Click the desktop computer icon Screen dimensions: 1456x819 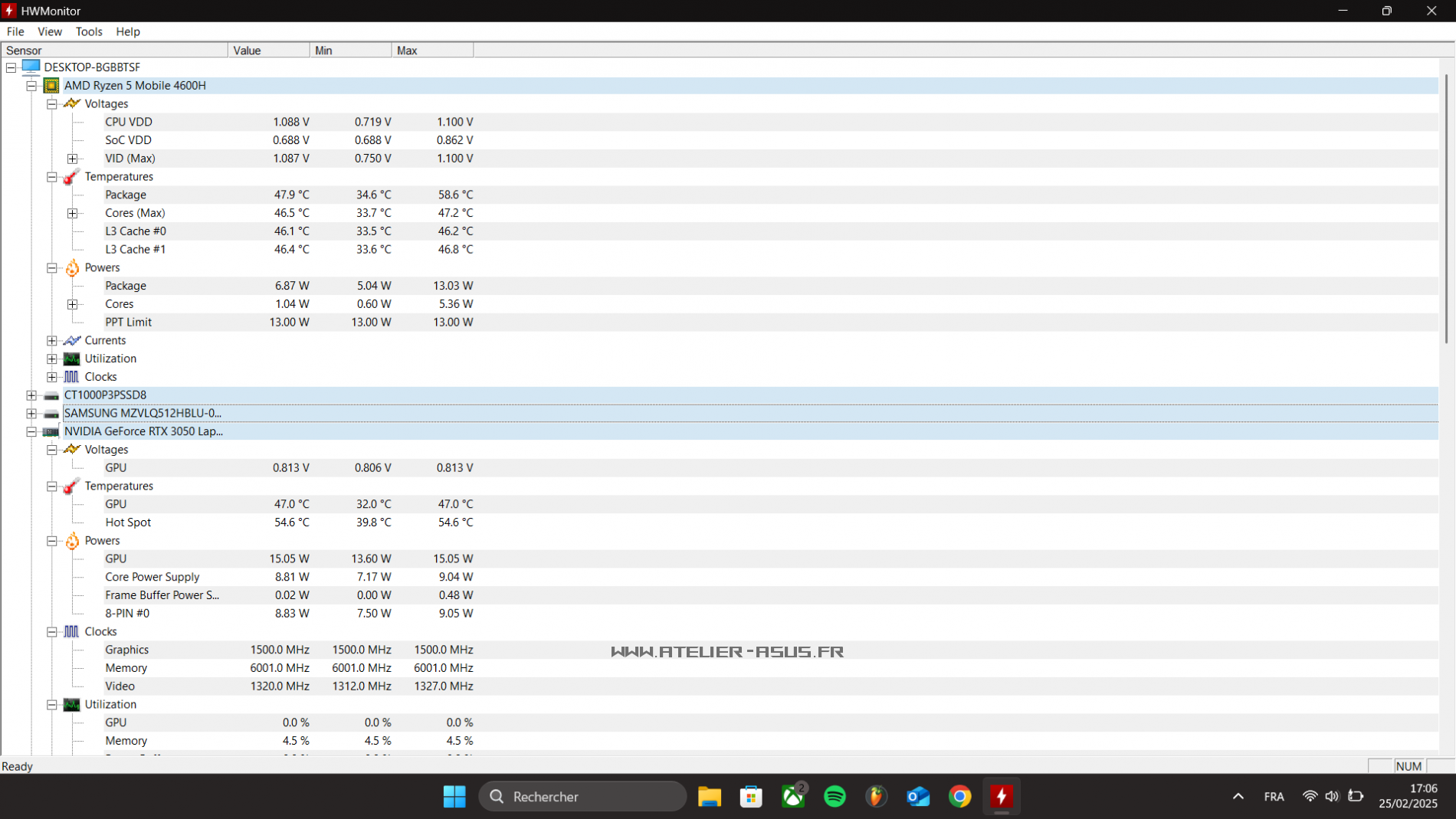click(x=31, y=67)
